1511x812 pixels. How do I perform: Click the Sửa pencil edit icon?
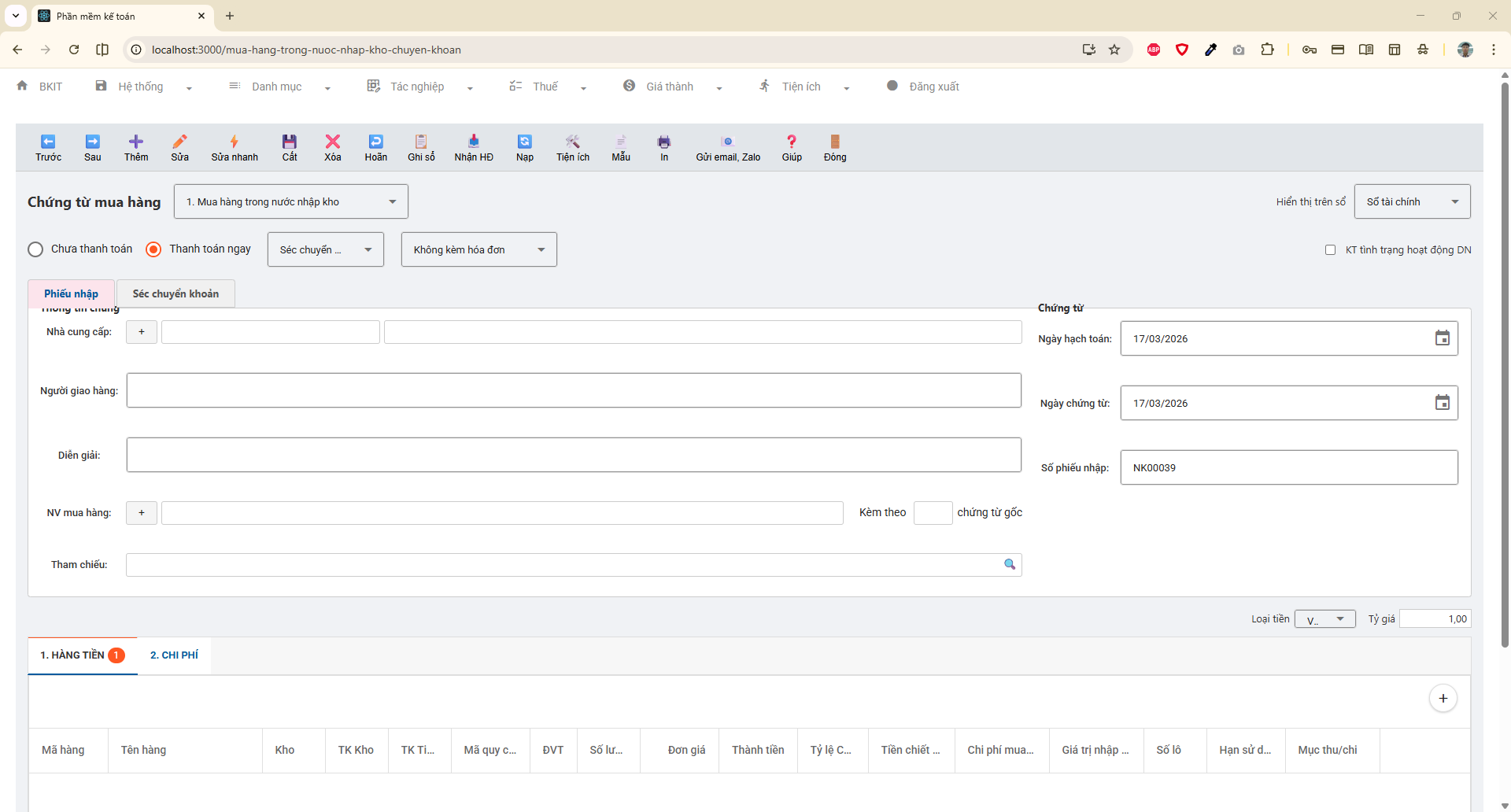[x=179, y=142]
